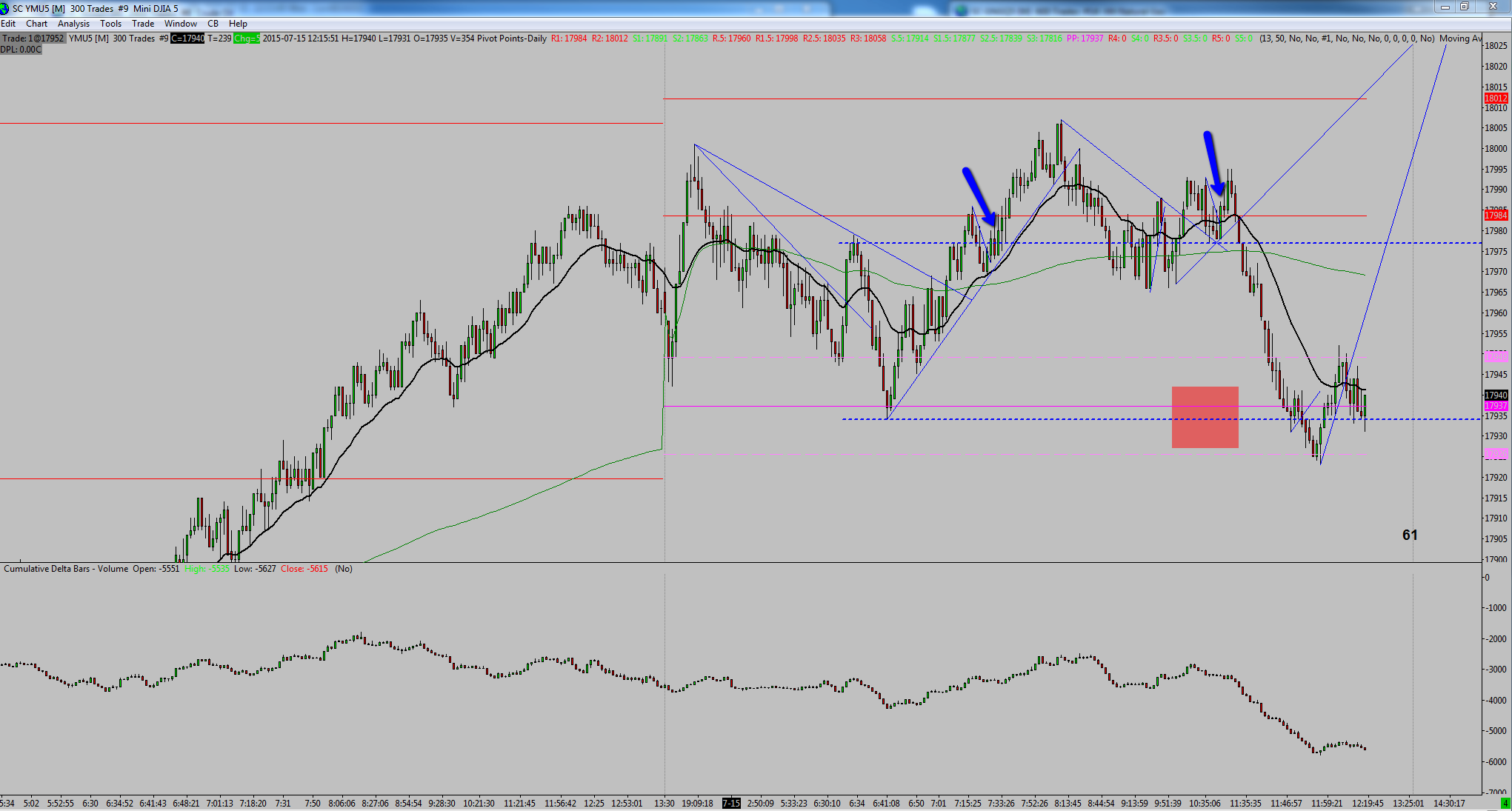Viewport: 1512px width, 811px height.
Task: Click the 14:30:17 time axis label
Action: (1449, 804)
